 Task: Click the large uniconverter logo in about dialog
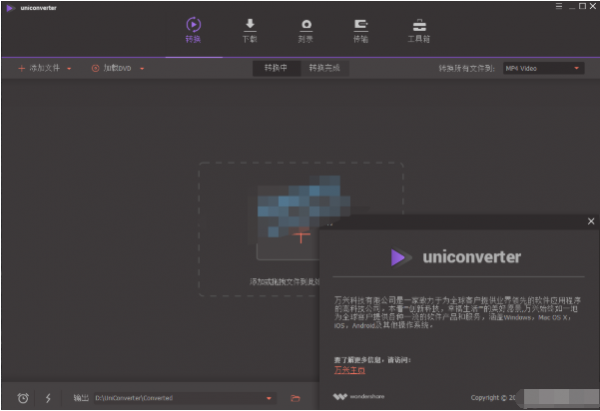coord(456,257)
